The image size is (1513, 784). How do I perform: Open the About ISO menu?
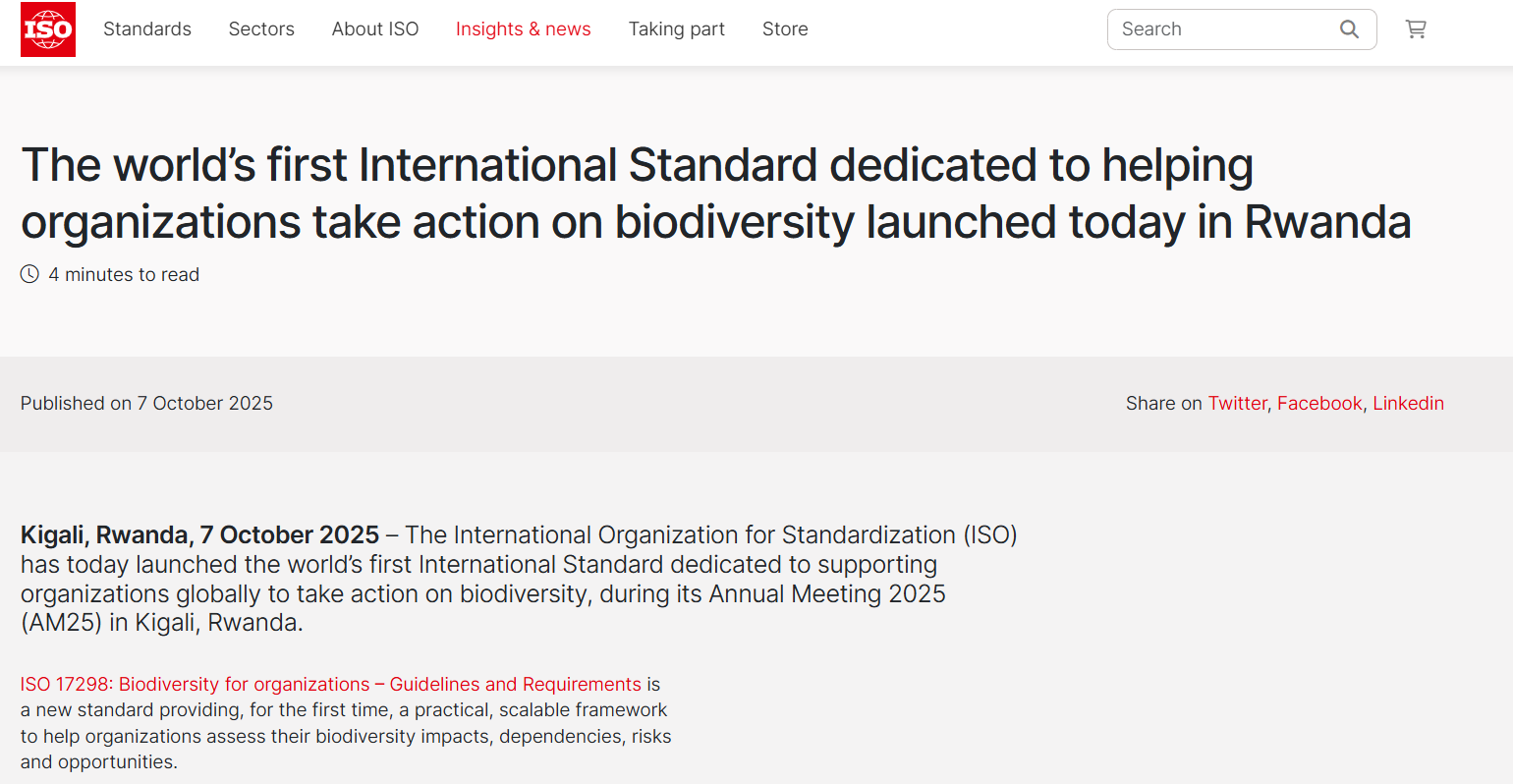point(375,29)
